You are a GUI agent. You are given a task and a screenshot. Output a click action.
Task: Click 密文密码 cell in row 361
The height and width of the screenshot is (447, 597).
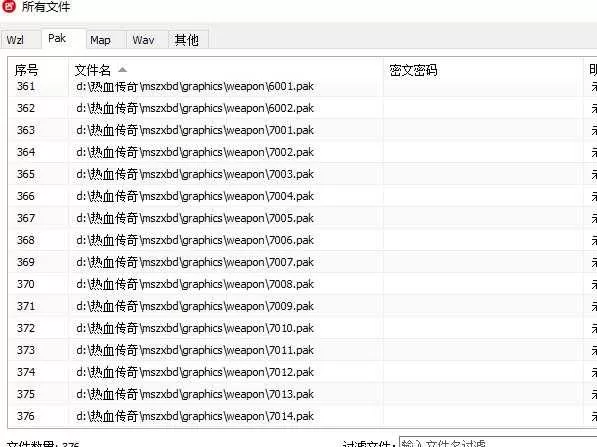483,87
